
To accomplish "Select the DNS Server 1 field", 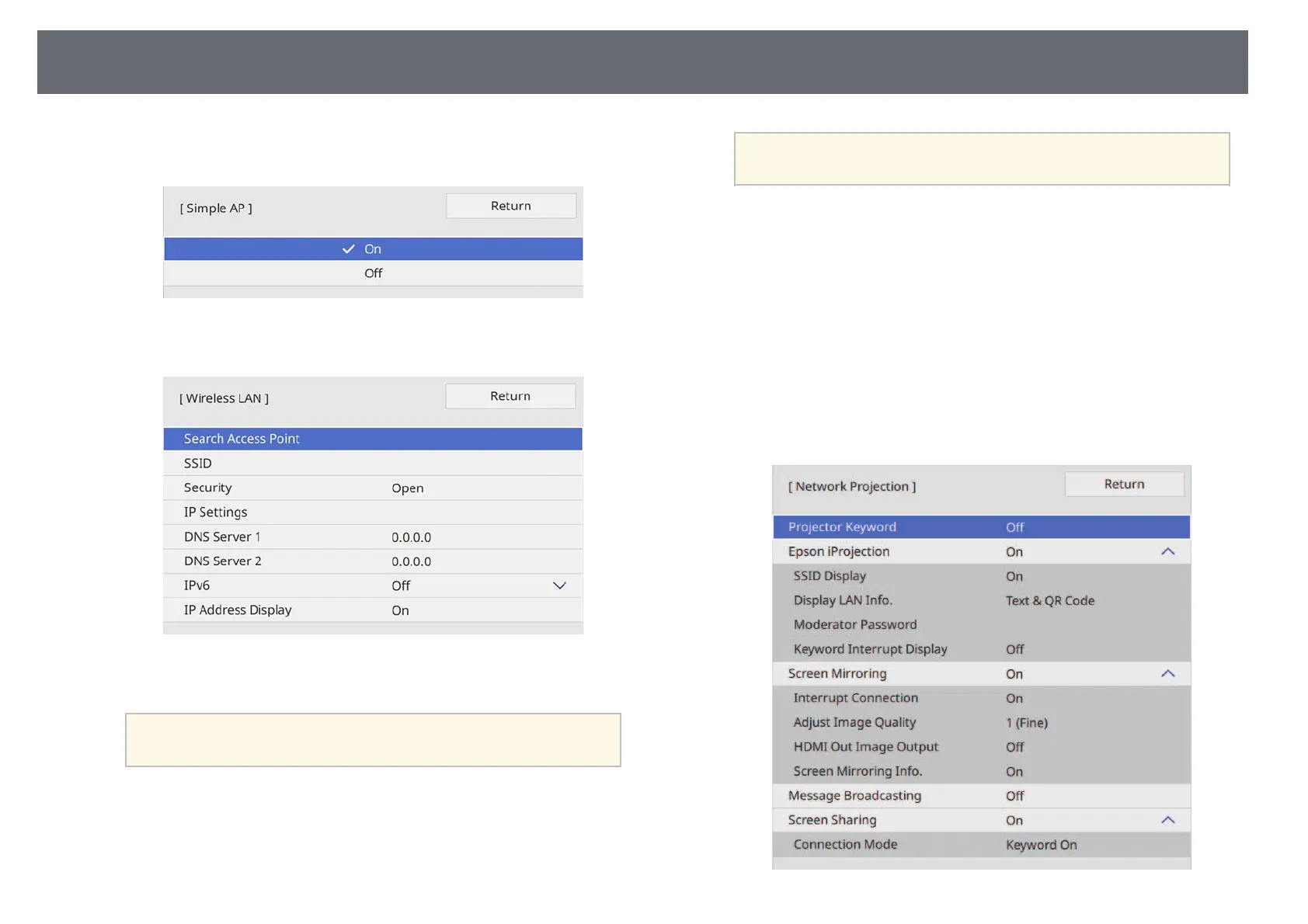I will pyautogui.click(x=373, y=537).
